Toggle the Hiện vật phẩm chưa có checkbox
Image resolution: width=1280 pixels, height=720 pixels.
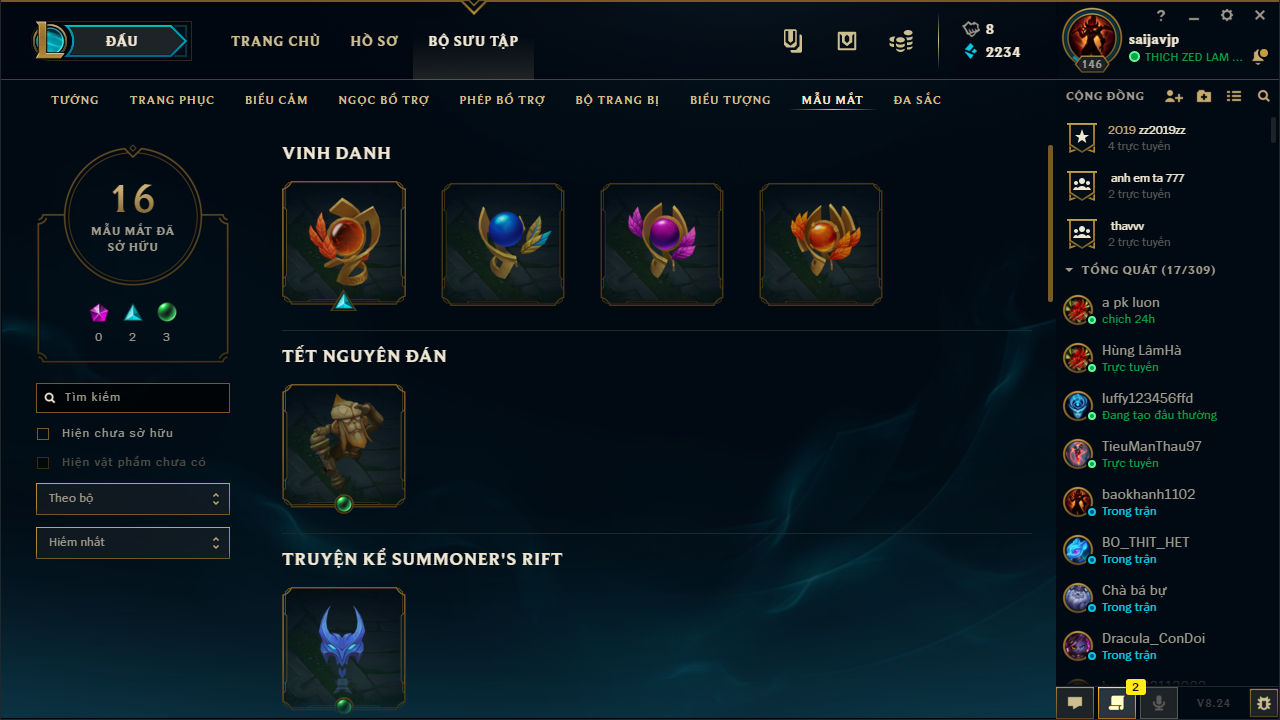(43, 463)
